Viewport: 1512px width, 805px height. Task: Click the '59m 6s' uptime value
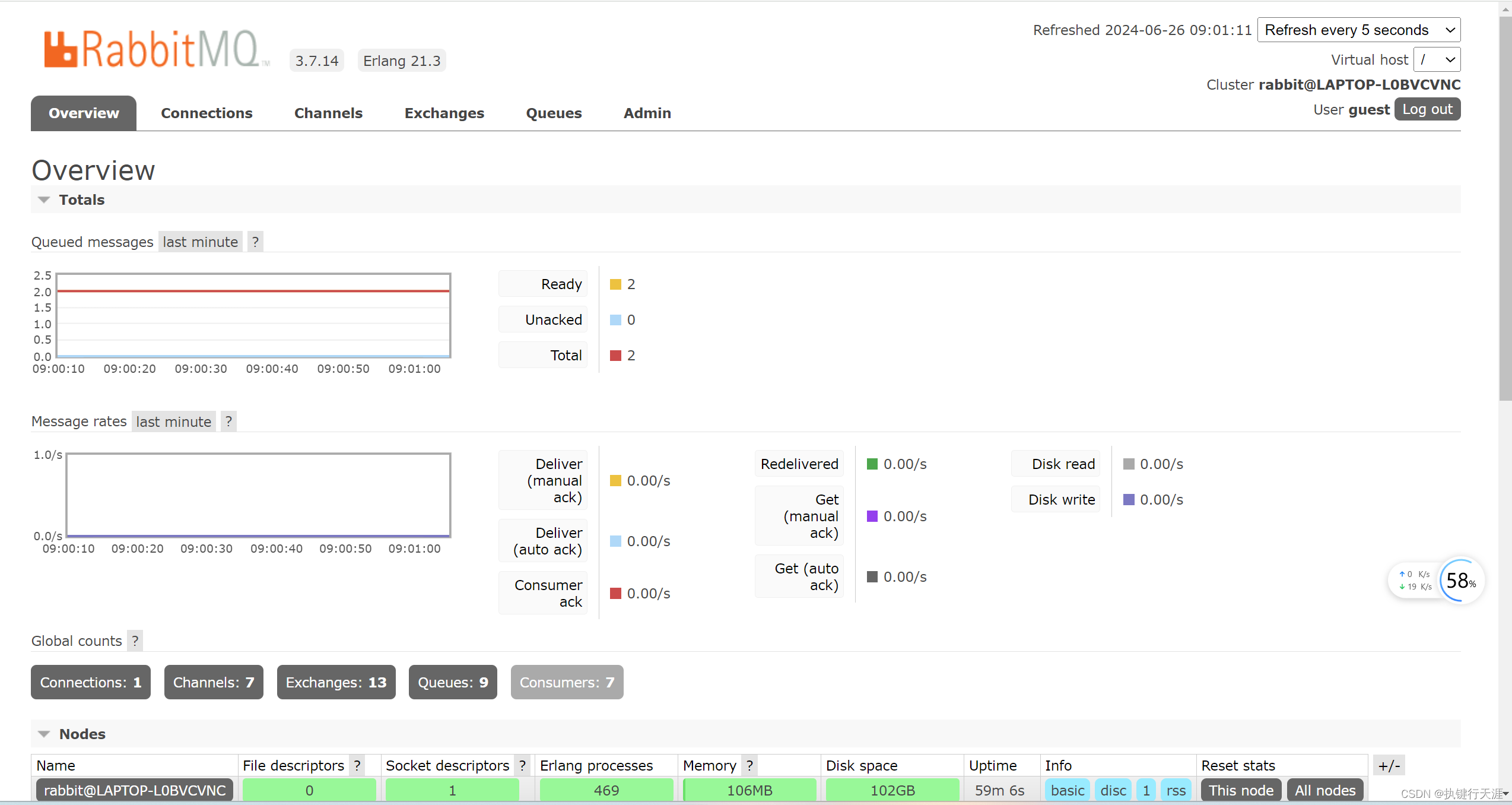click(x=999, y=791)
